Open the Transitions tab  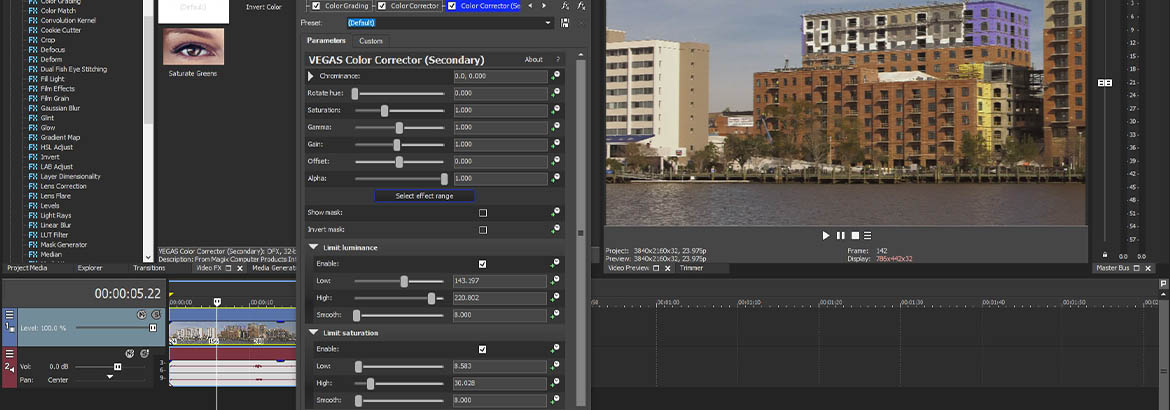149,268
